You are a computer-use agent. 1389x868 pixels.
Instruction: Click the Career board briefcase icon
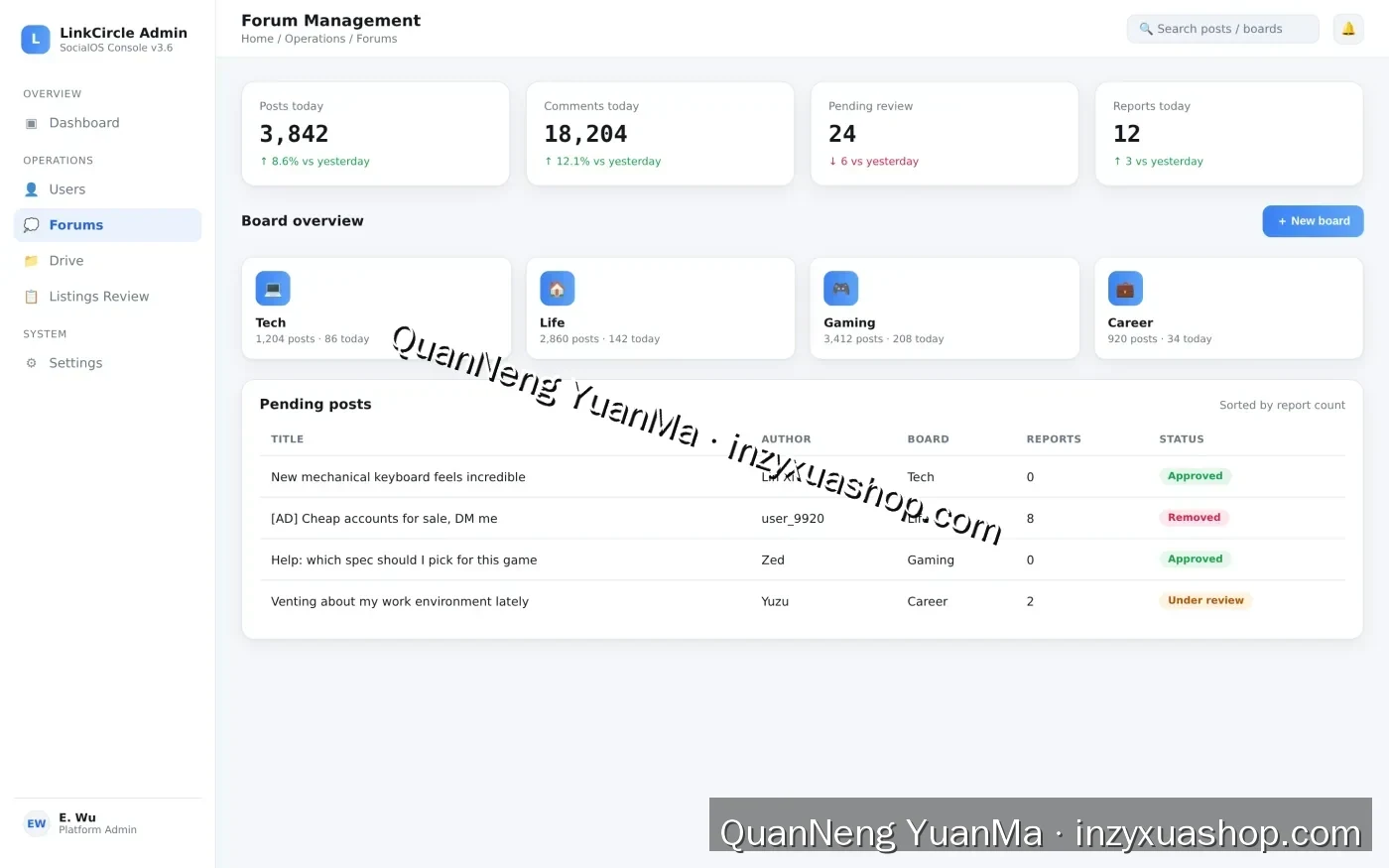(1125, 289)
